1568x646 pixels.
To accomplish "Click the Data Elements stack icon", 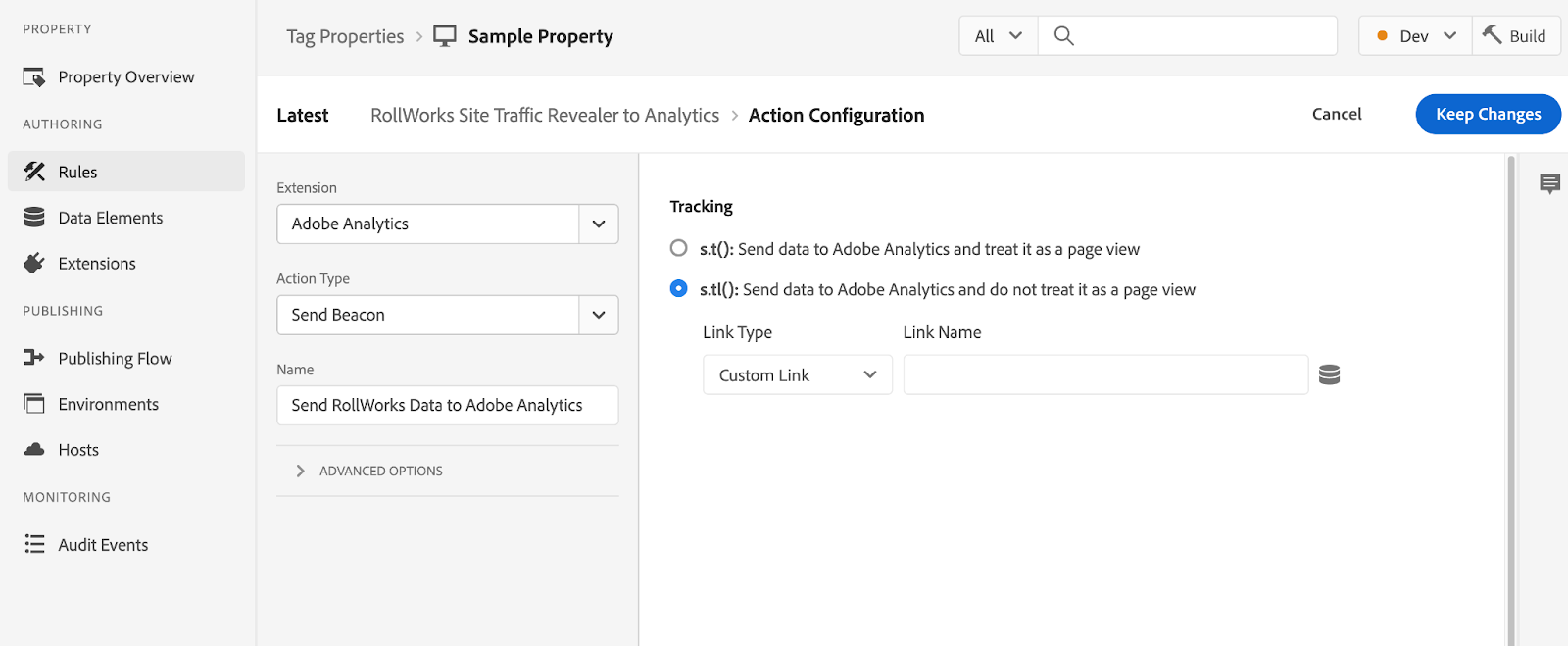I will [34, 218].
